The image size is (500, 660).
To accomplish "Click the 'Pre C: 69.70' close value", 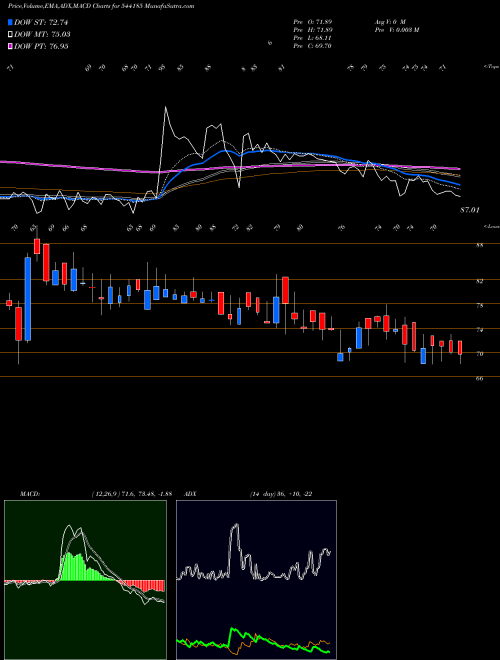I will point(313,46).
